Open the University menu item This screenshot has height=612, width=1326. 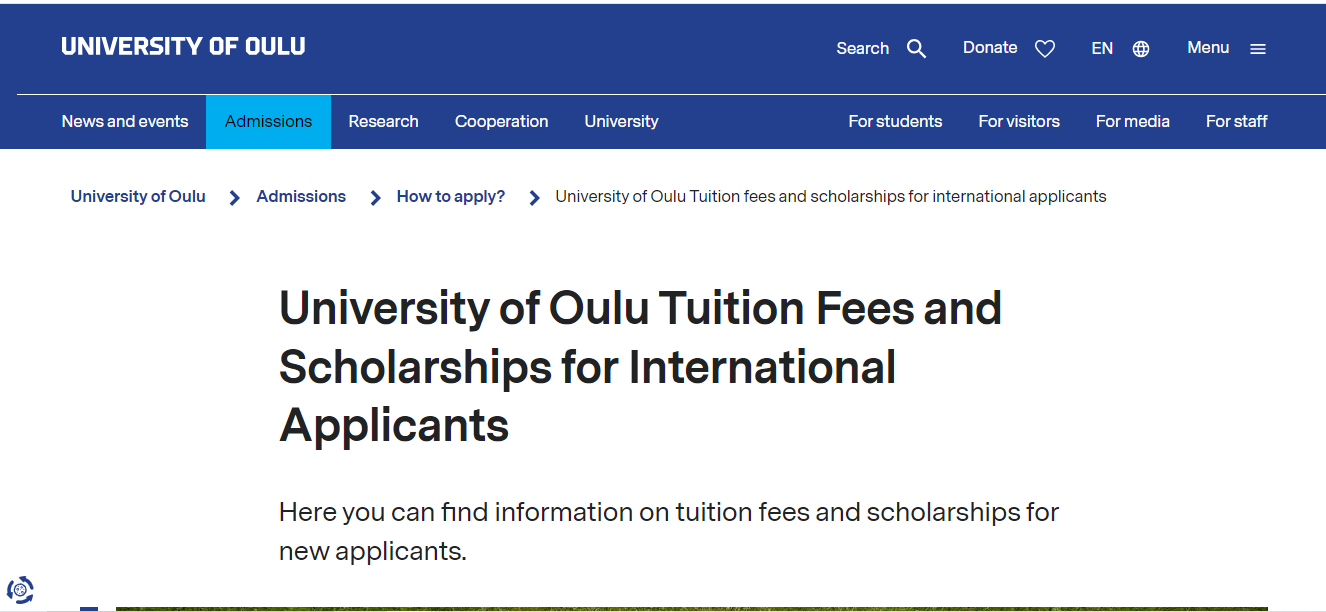621,122
